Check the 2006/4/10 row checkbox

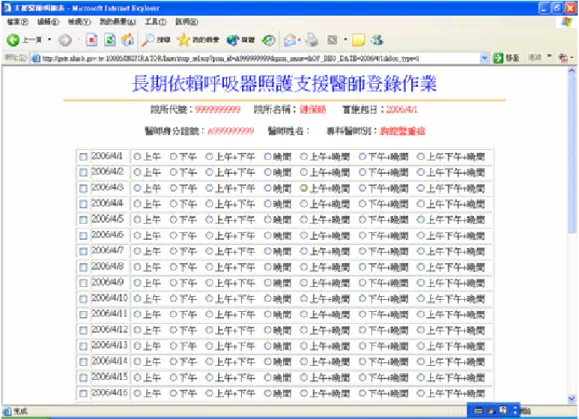click(83, 299)
